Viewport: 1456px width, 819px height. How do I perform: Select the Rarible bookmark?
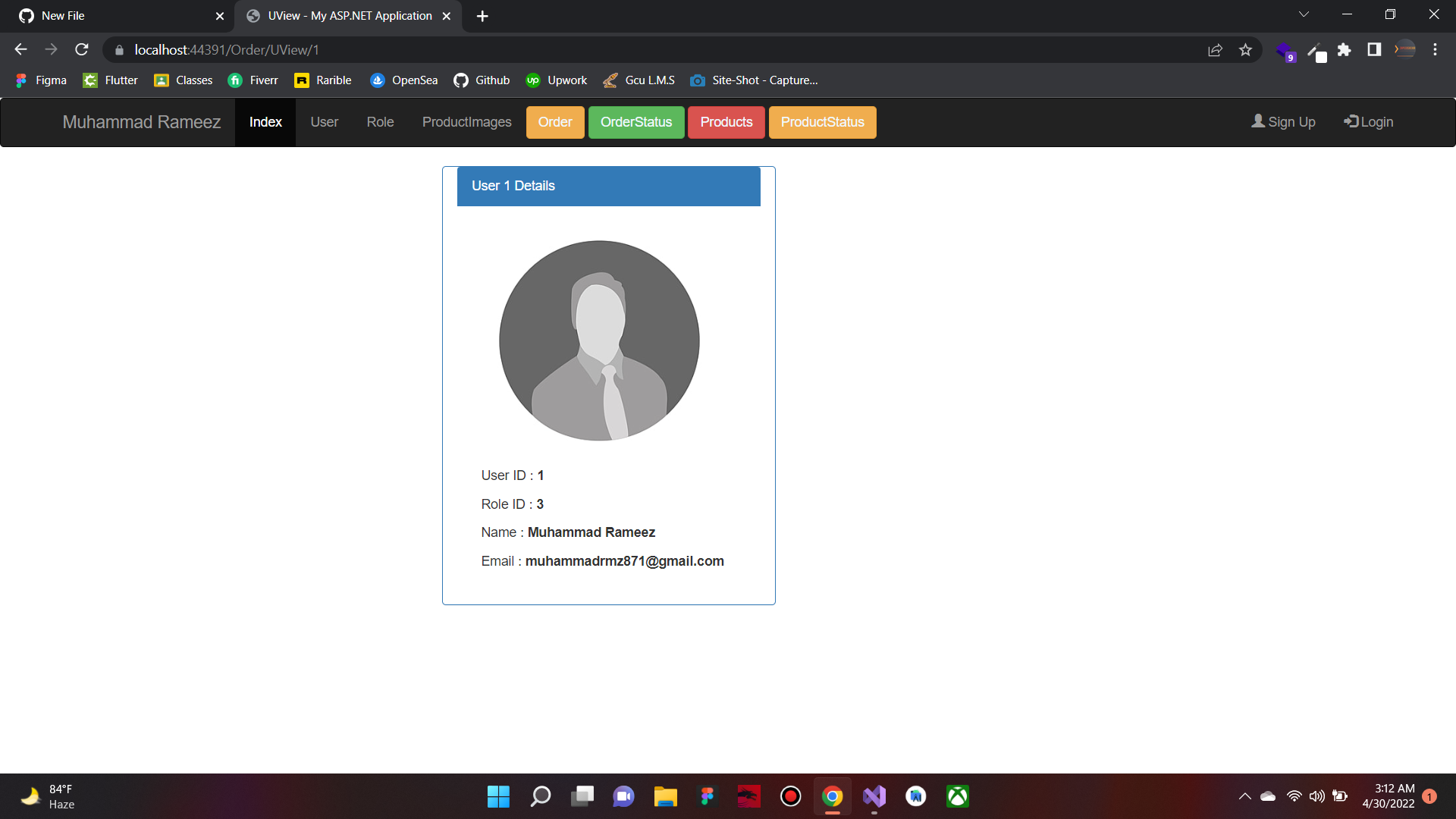[322, 80]
